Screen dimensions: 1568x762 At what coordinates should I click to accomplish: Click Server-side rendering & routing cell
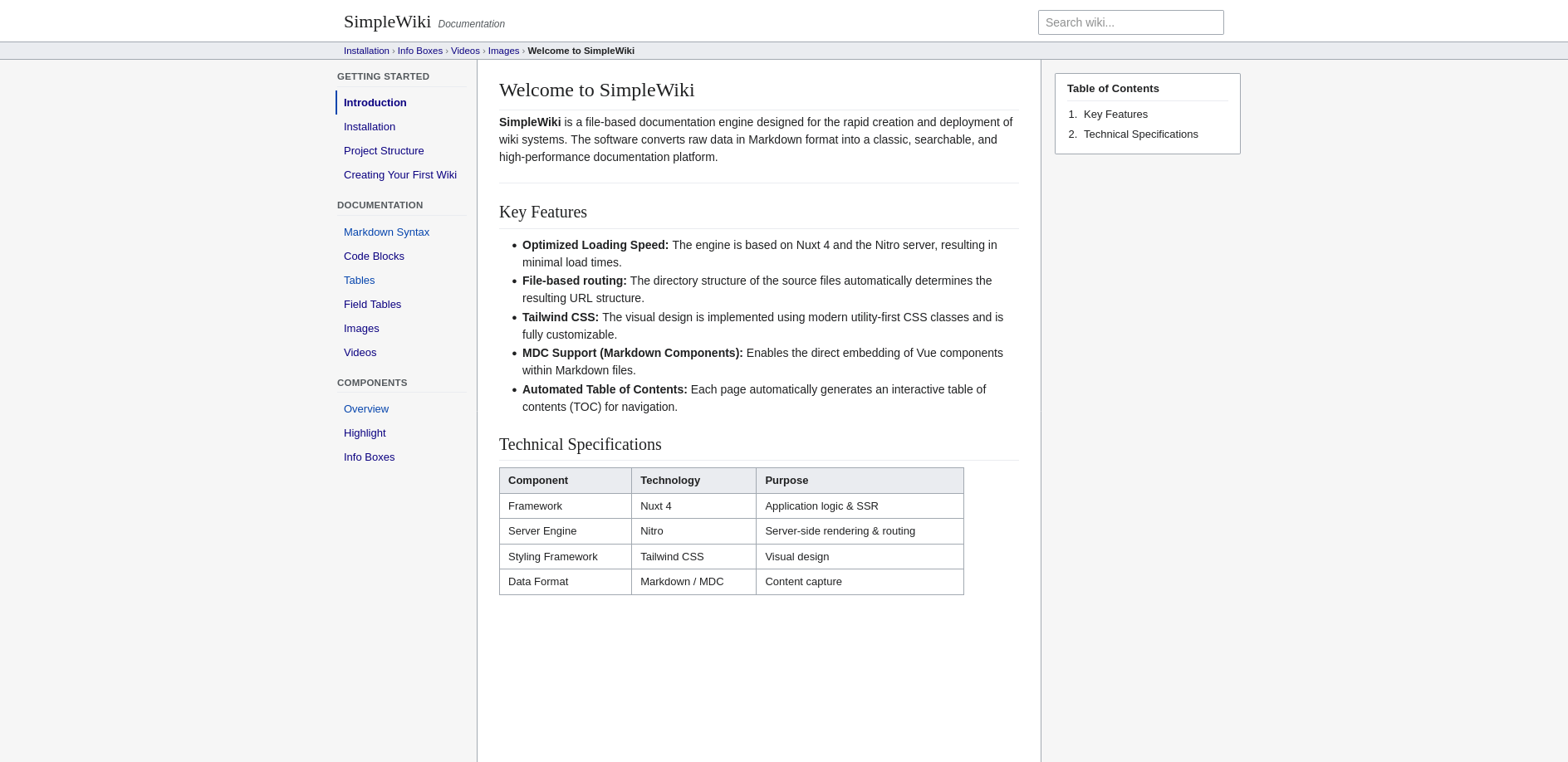[860, 531]
